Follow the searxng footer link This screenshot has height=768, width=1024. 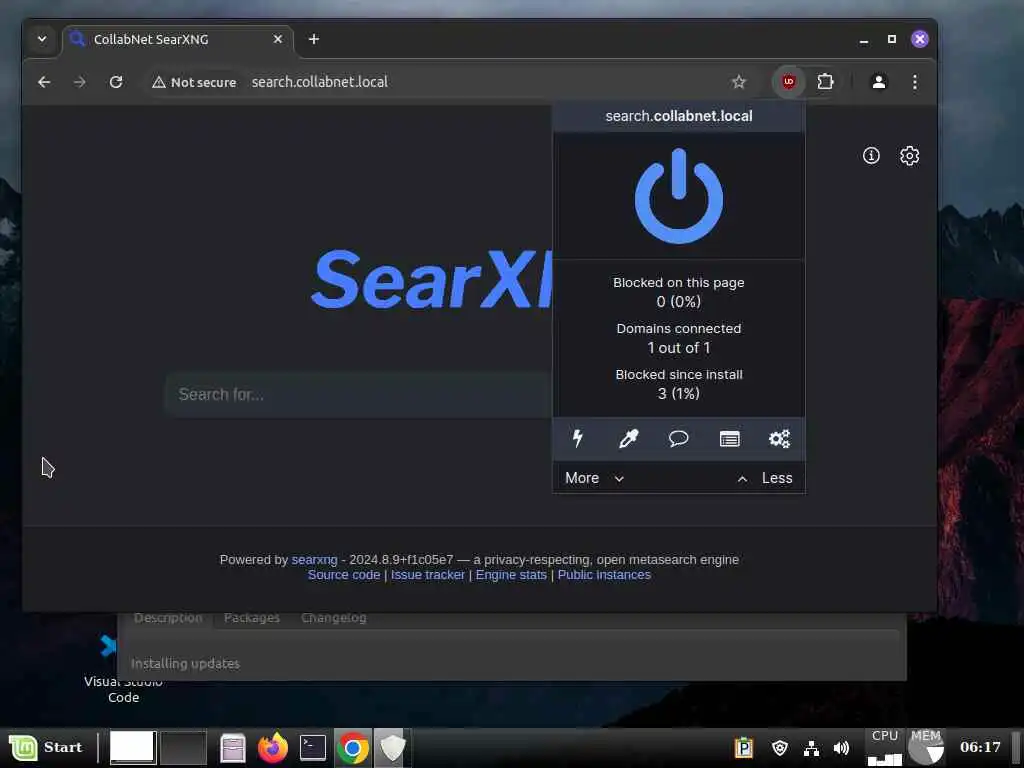tap(314, 560)
